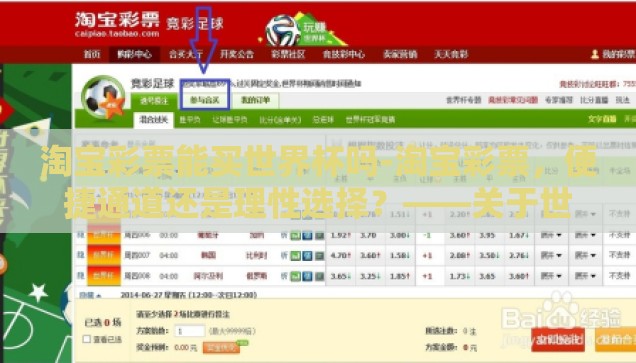Image resolution: width=636 pixels, height=363 pixels.
Task: Open the gray icon in 周四007 row
Action: coord(319,256)
